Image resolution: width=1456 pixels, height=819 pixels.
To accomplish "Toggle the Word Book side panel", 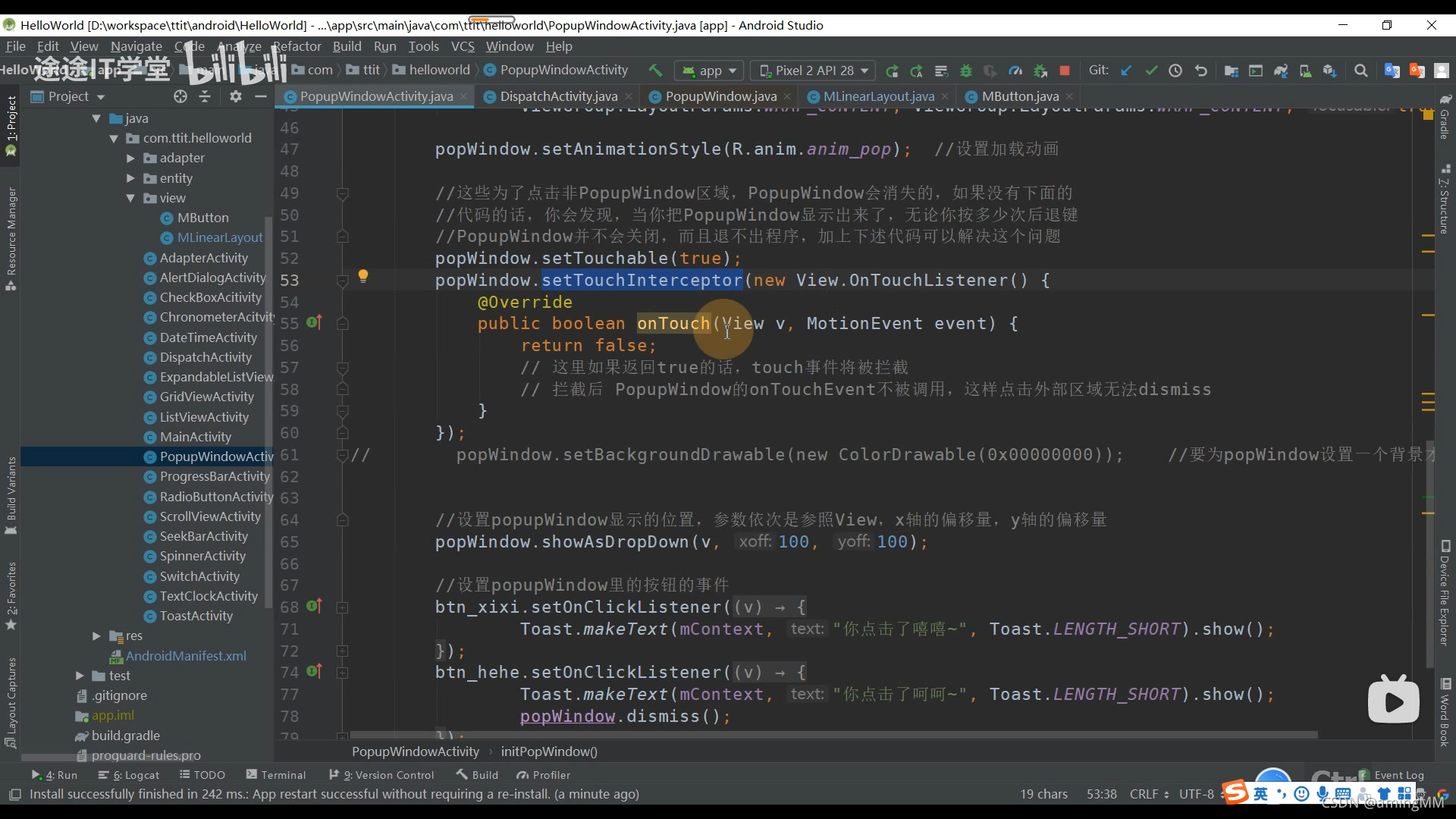I will pos(1445,713).
